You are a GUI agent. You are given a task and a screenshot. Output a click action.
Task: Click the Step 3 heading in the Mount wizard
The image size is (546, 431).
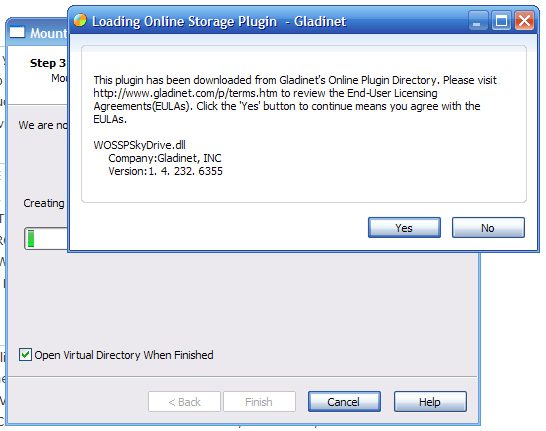pos(48,63)
